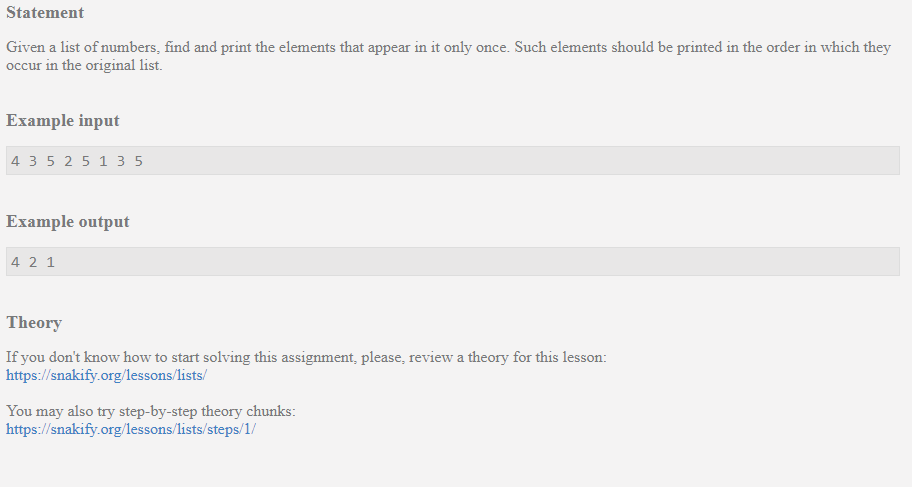Click the Example input heading
Viewport: 912px width, 487px height.
tap(63, 121)
